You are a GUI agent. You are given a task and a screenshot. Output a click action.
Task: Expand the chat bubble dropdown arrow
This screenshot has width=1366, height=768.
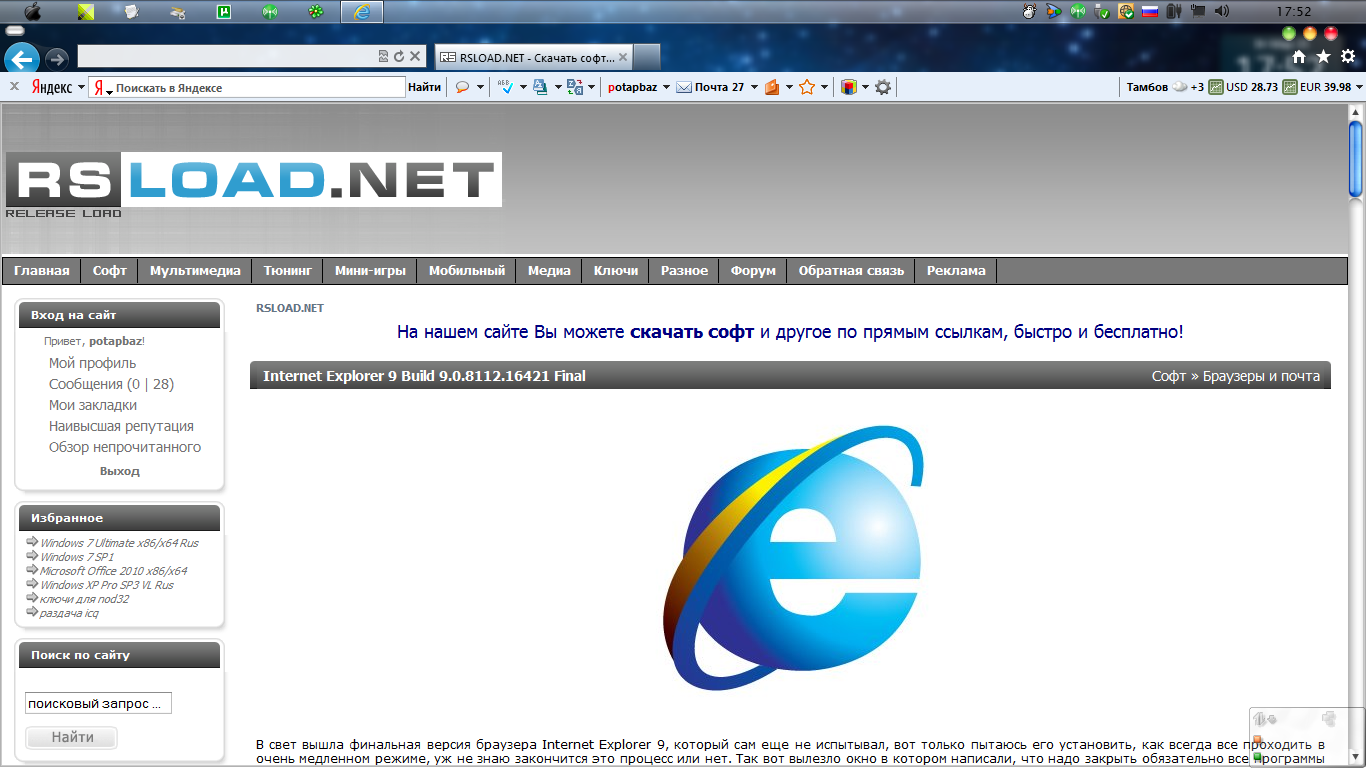pos(480,88)
